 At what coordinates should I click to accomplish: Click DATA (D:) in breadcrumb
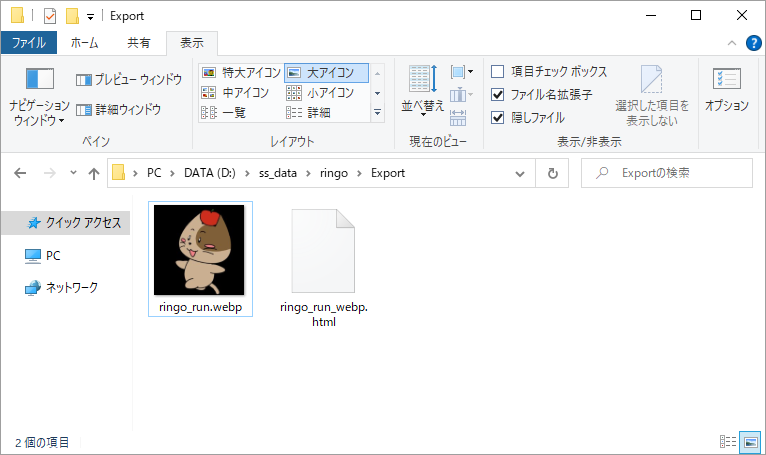tap(210, 173)
